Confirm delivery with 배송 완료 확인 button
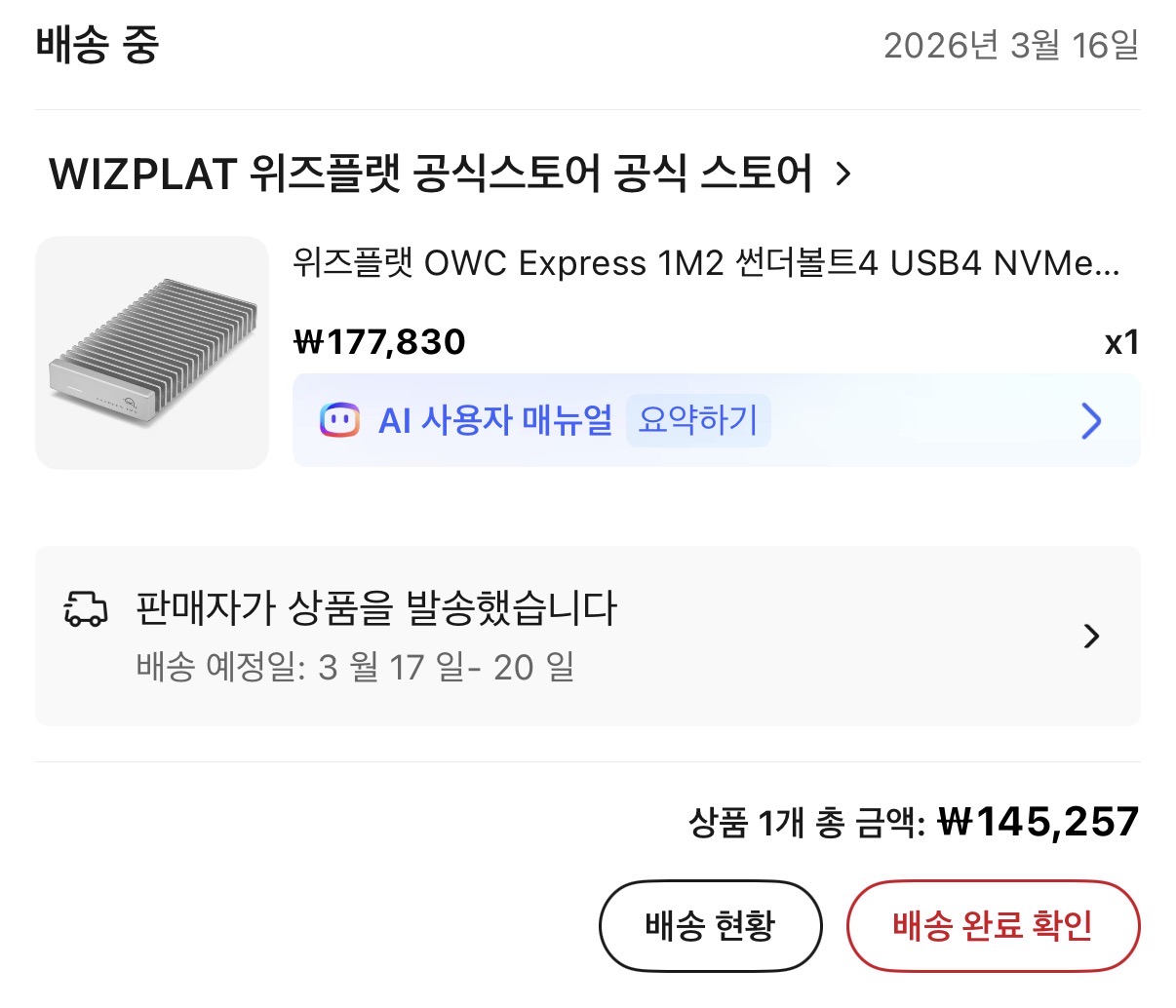 pos(992,925)
